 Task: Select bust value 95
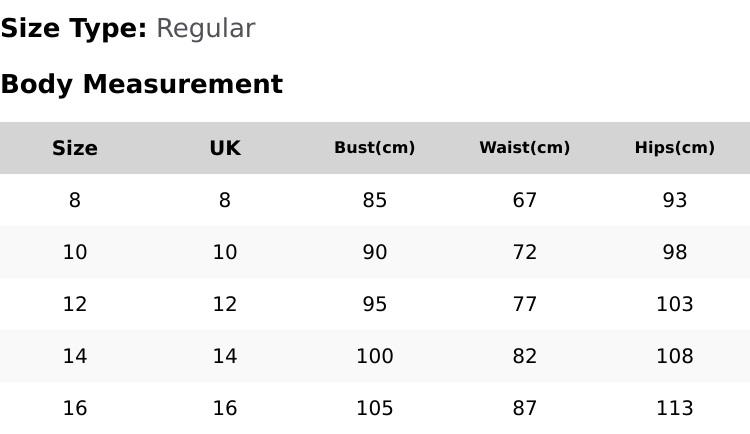(375, 304)
